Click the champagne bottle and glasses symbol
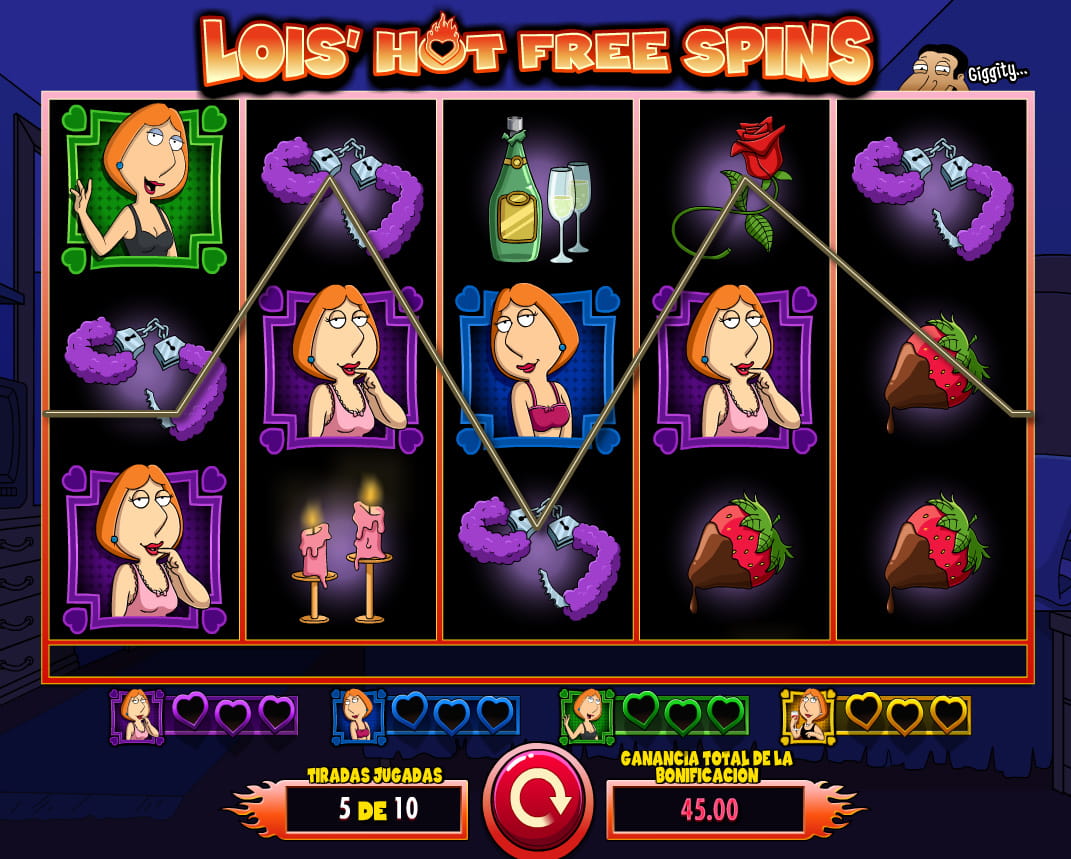This screenshot has height=859, width=1071. point(539,191)
